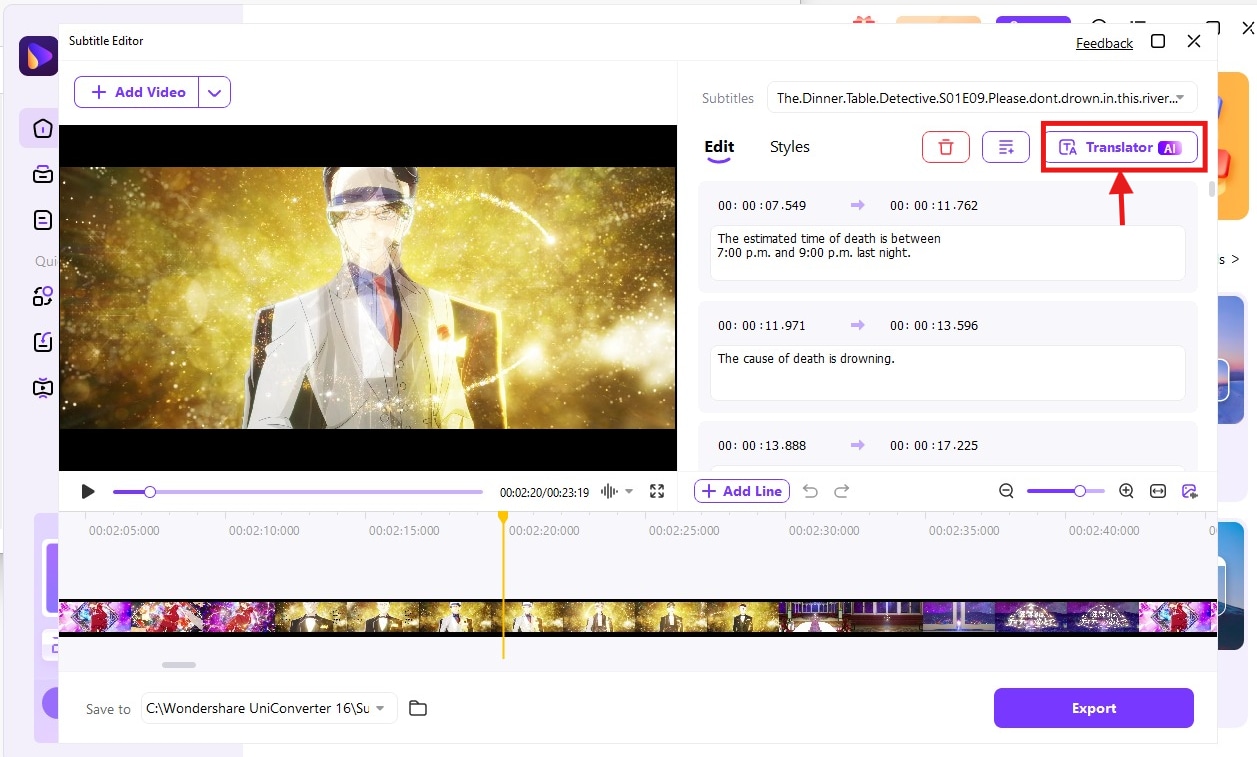Toggle fullscreen video preview
Image resolution: width=1257 pixels, height=757 pixels.
(657, 491)
